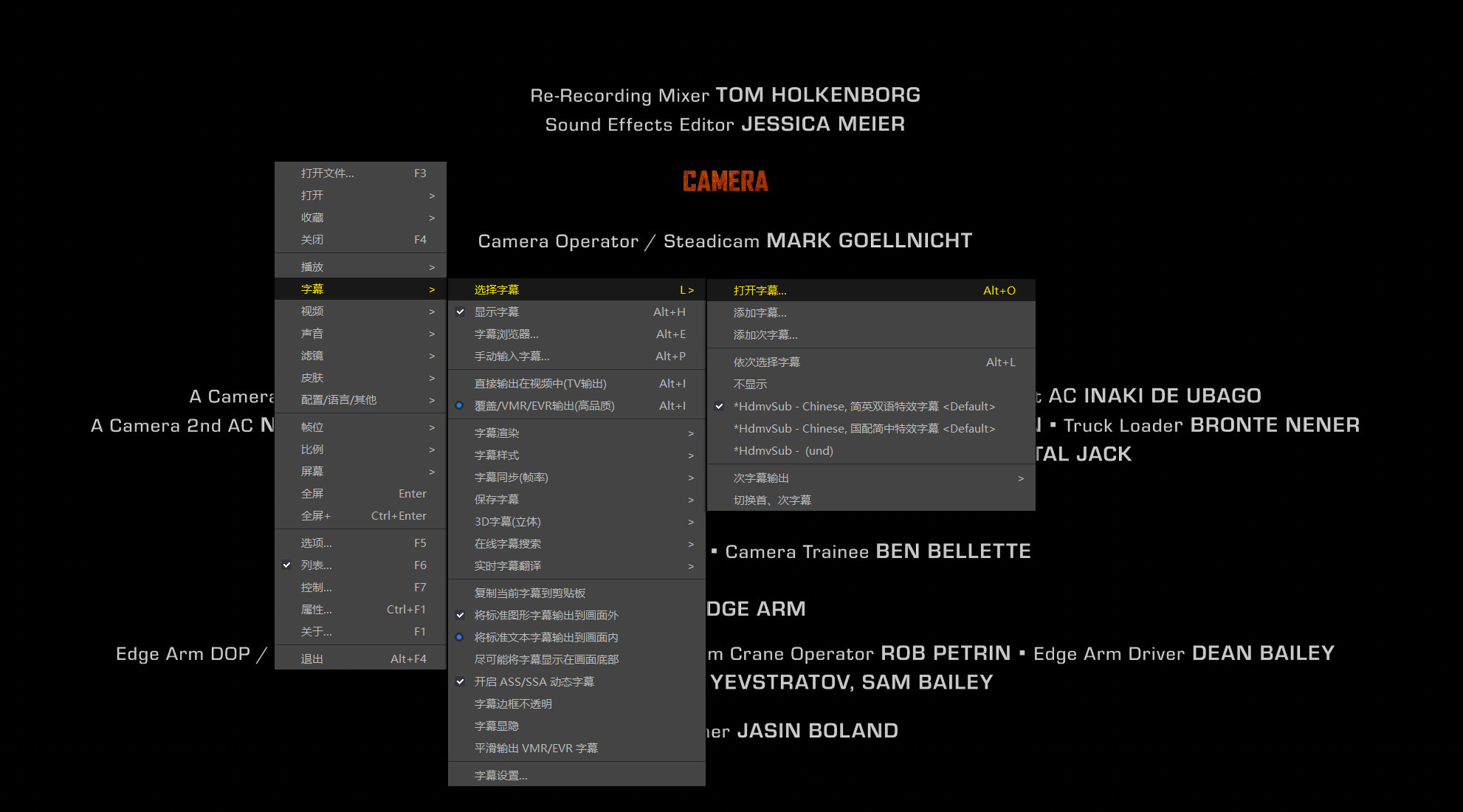Open 字幕设置... at menu bottom

[x=501, y=776]
